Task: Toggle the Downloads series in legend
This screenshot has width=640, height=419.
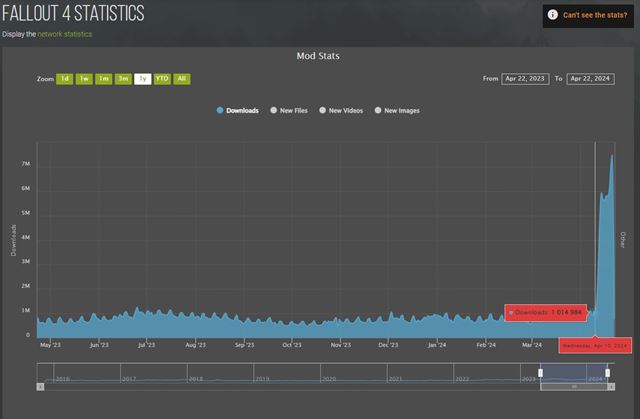Action: point(238,111)
